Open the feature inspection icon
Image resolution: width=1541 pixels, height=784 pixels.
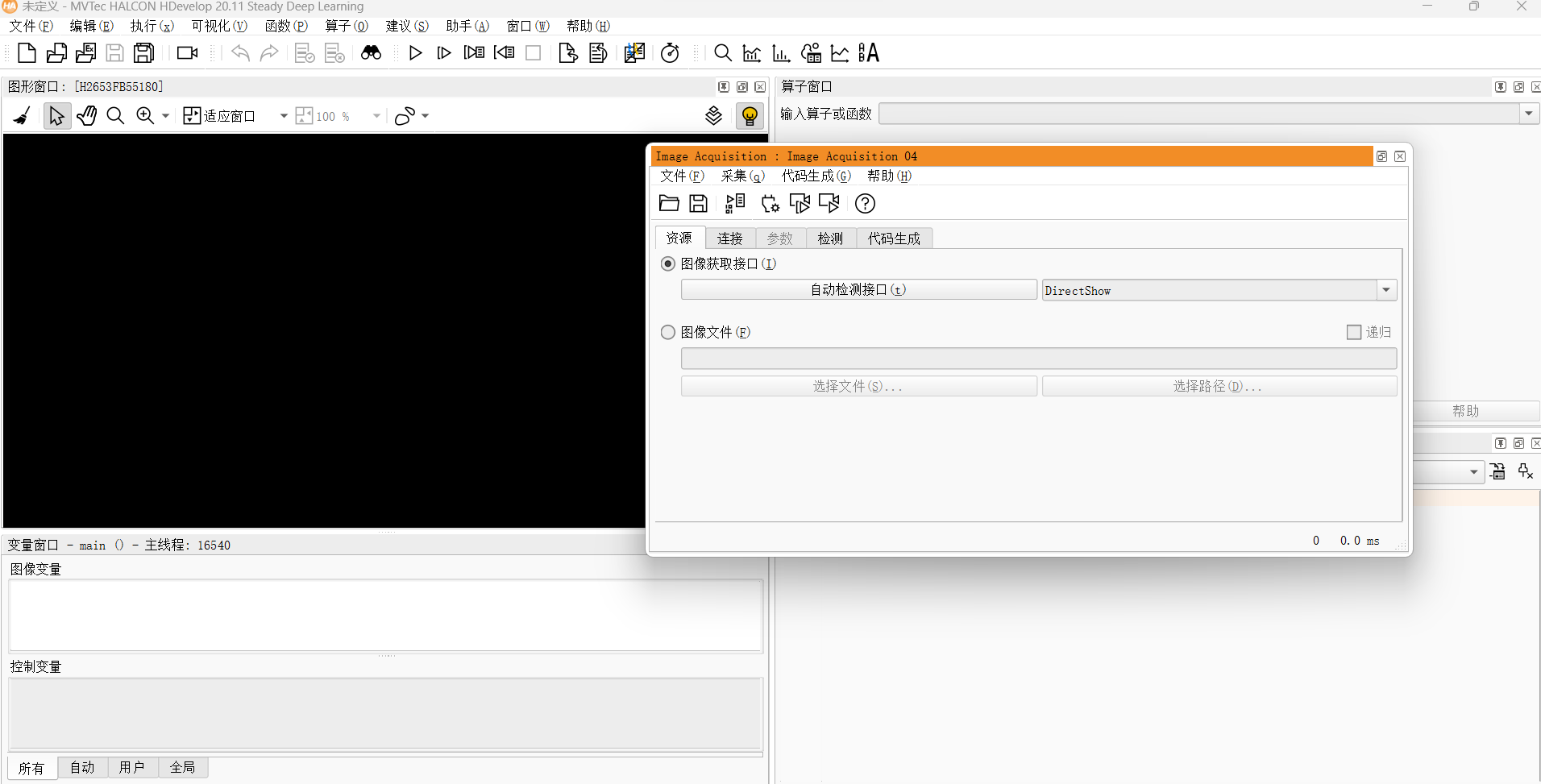pos(811,53)
